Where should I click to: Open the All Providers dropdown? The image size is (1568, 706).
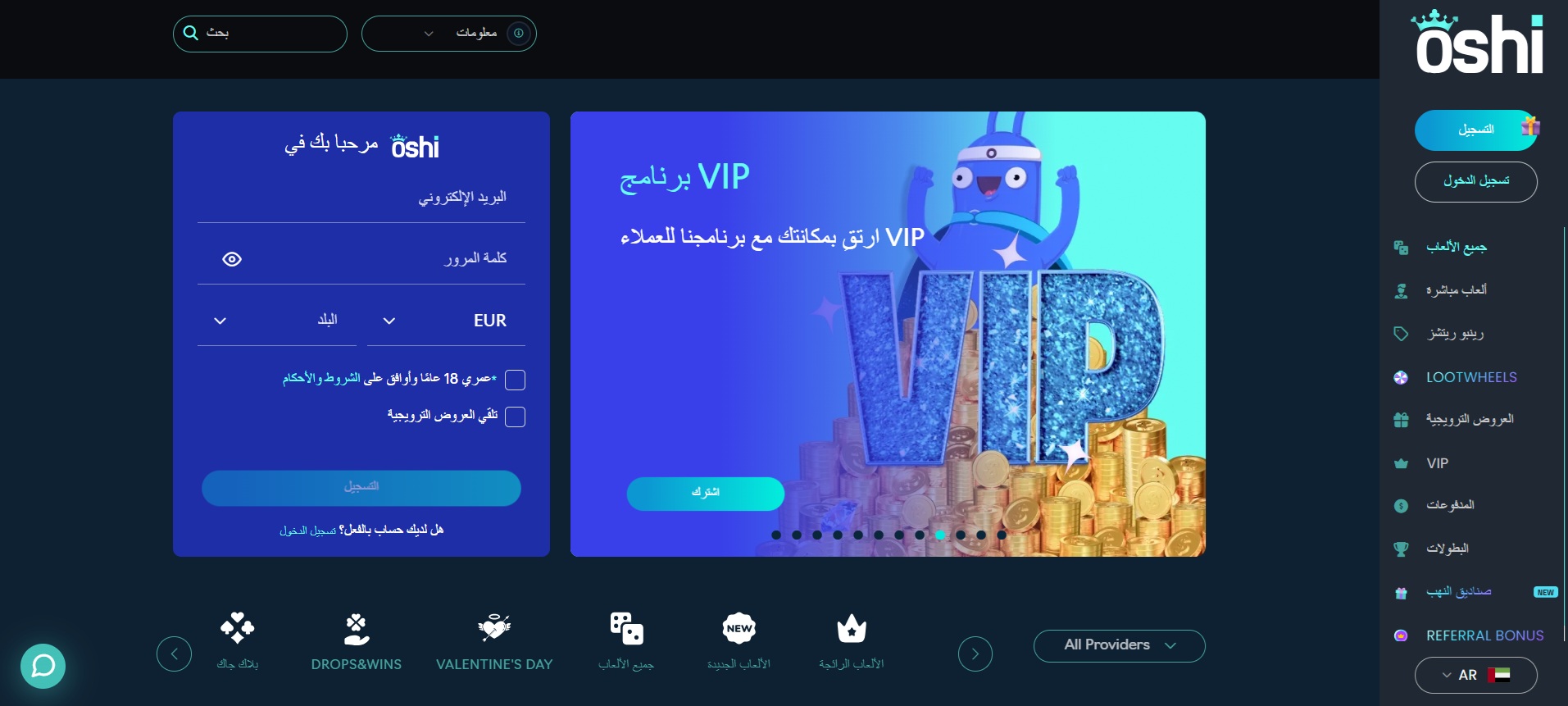(x=1119, y=645)
